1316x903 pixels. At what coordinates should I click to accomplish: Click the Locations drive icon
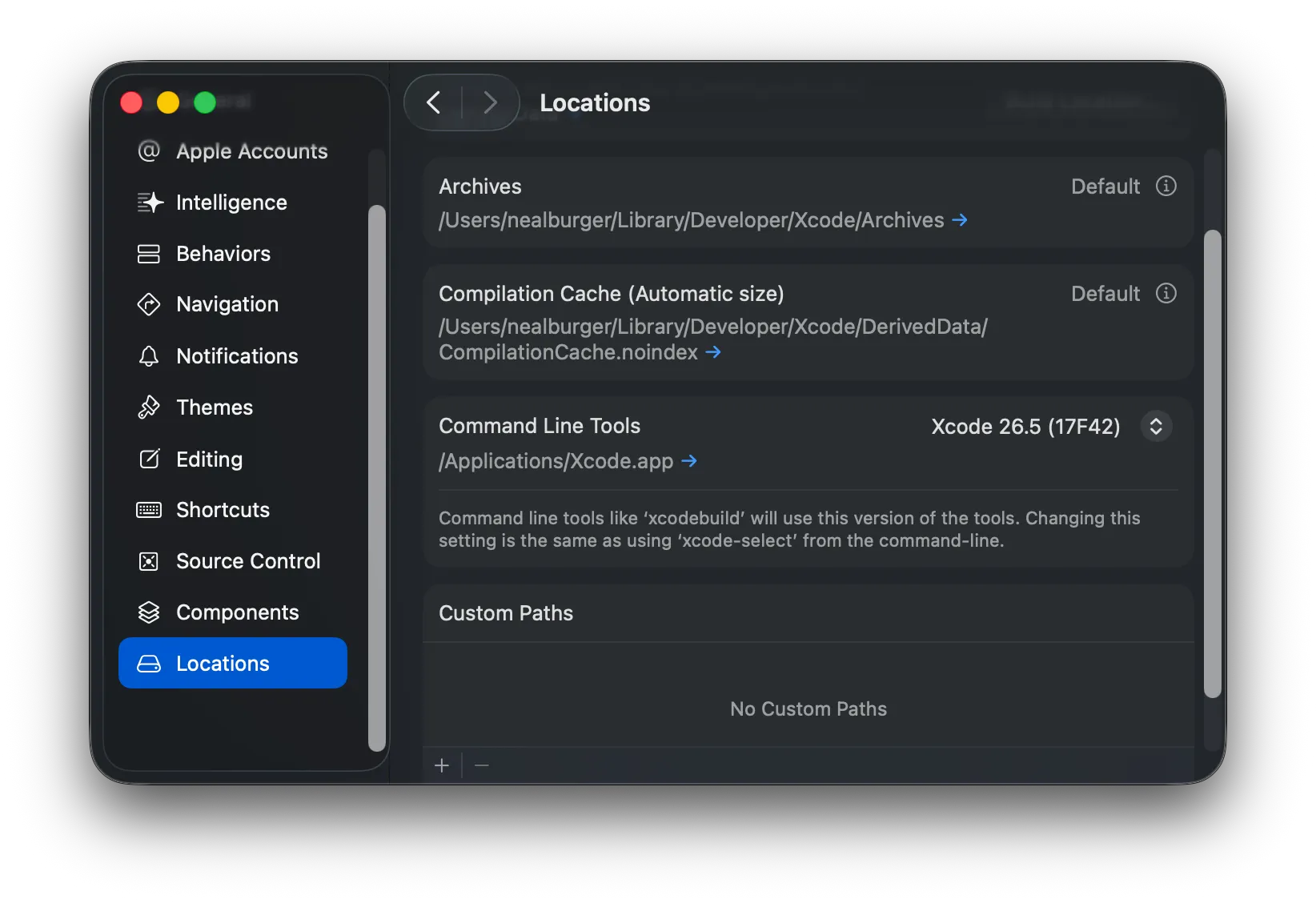(x=149, y=664)
